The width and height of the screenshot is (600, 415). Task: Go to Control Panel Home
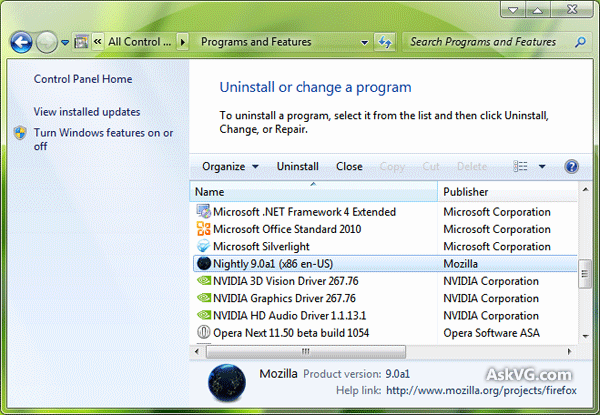(83, 79)
